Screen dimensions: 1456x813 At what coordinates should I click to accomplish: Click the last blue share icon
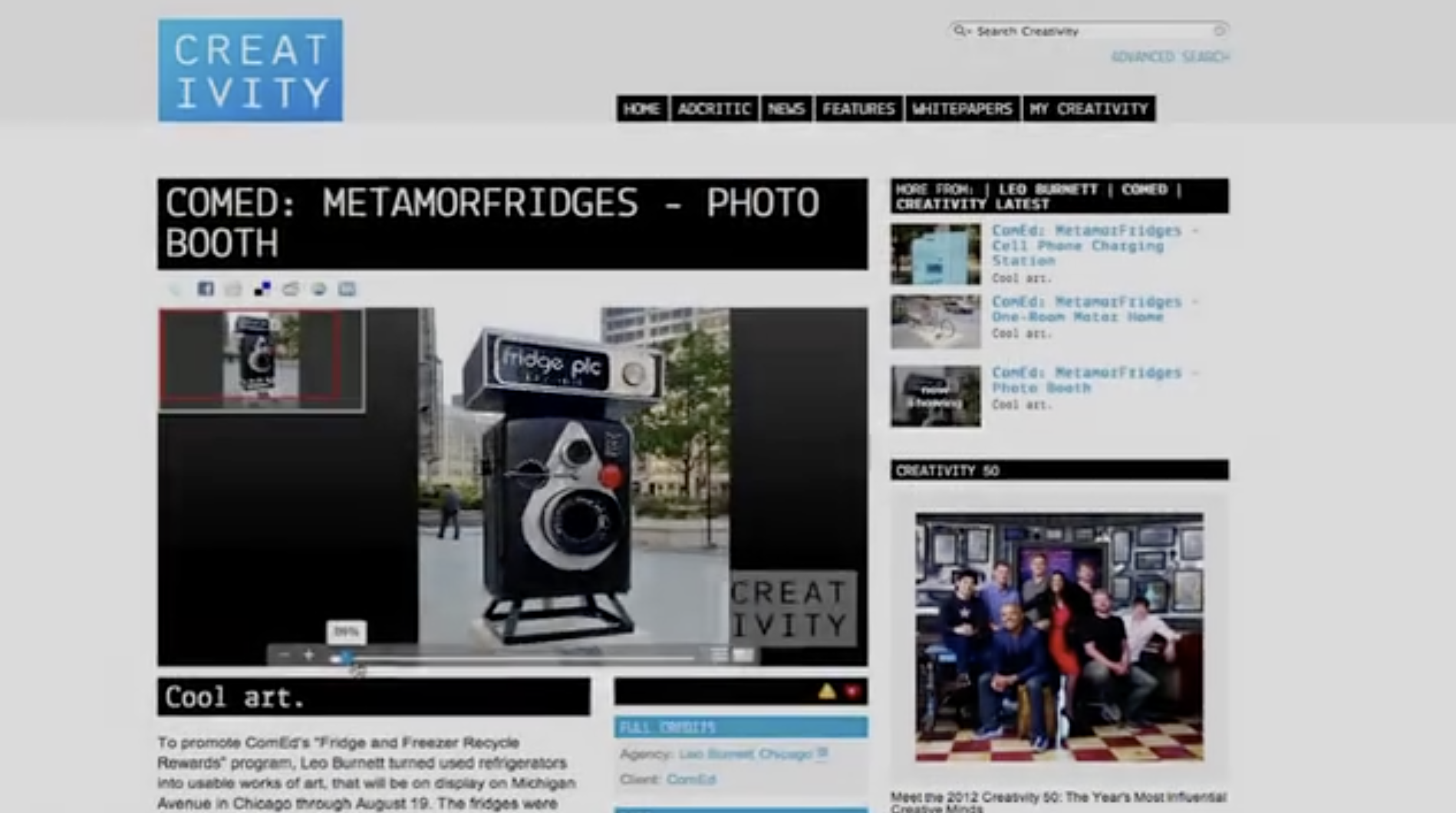pyautogui.click(x=347, y=289)
